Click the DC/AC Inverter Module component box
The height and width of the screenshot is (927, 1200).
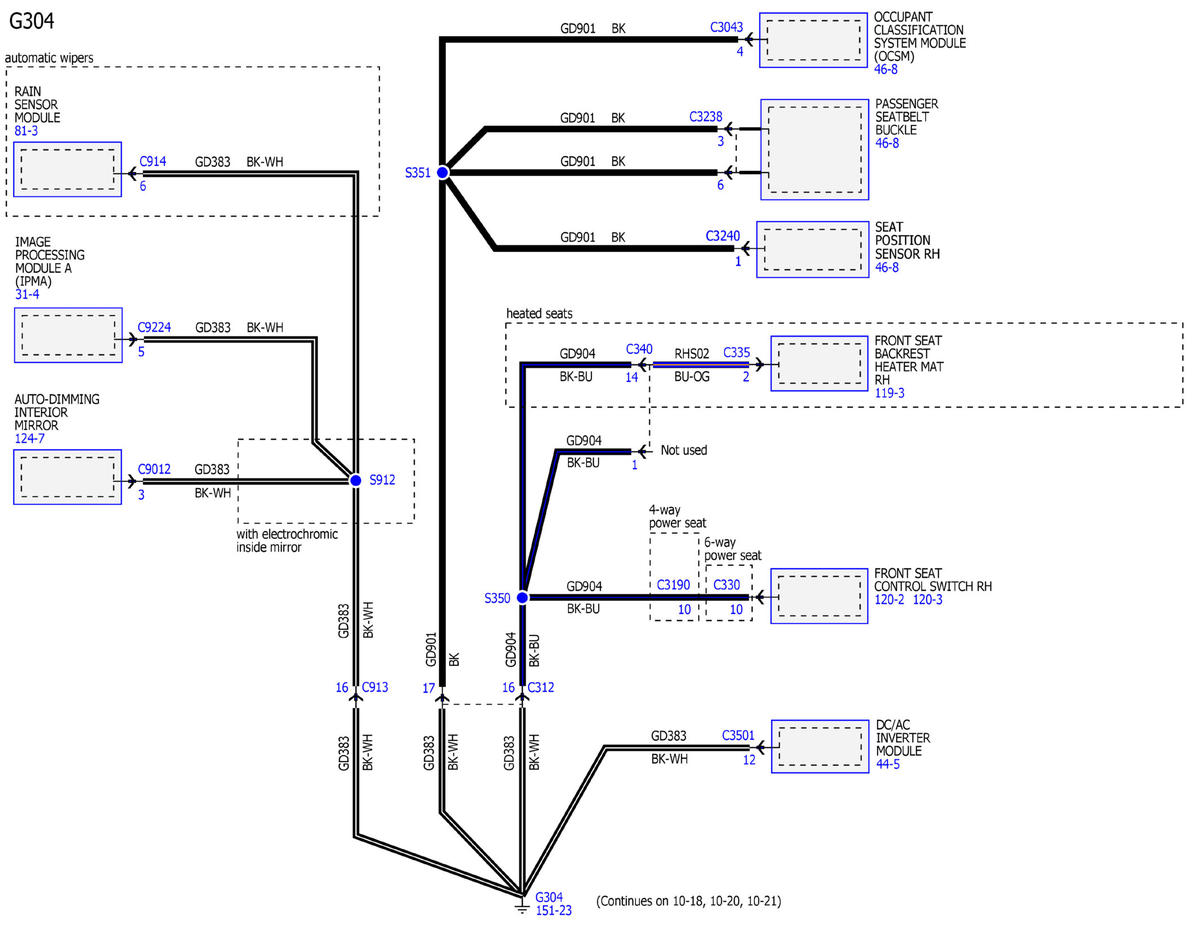click(x=819, y=746)
